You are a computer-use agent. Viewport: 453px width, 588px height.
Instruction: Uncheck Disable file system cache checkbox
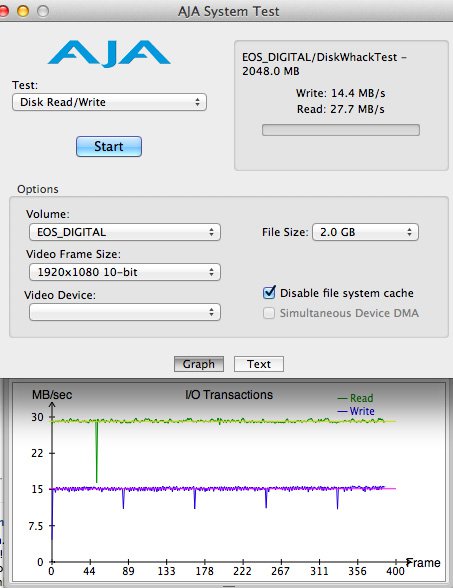[269, 292]
